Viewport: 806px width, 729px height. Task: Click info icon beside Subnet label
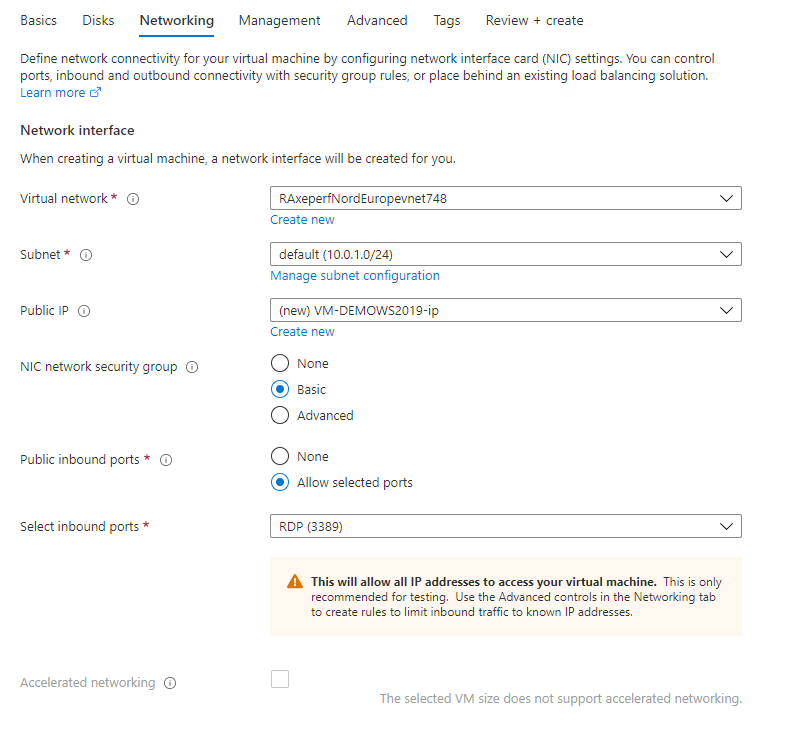click(86, 255)
